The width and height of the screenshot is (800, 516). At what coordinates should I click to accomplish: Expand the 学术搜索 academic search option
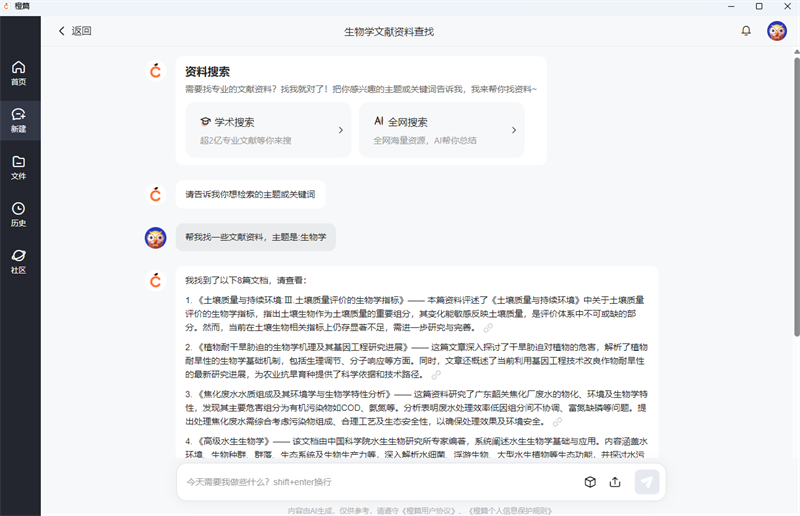click(265, 130)
